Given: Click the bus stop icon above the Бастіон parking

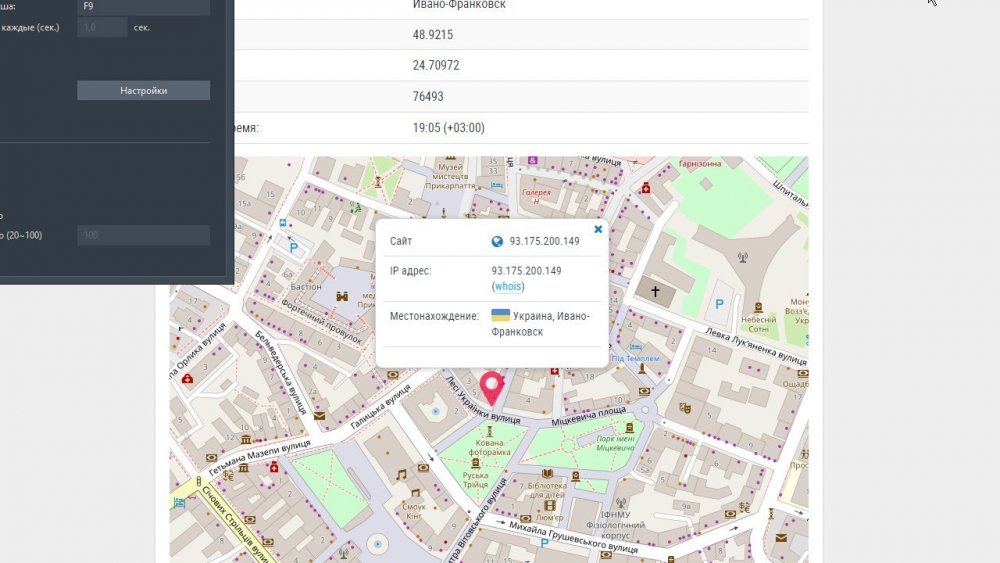Looking at the screenshot, I should point(283,223).
